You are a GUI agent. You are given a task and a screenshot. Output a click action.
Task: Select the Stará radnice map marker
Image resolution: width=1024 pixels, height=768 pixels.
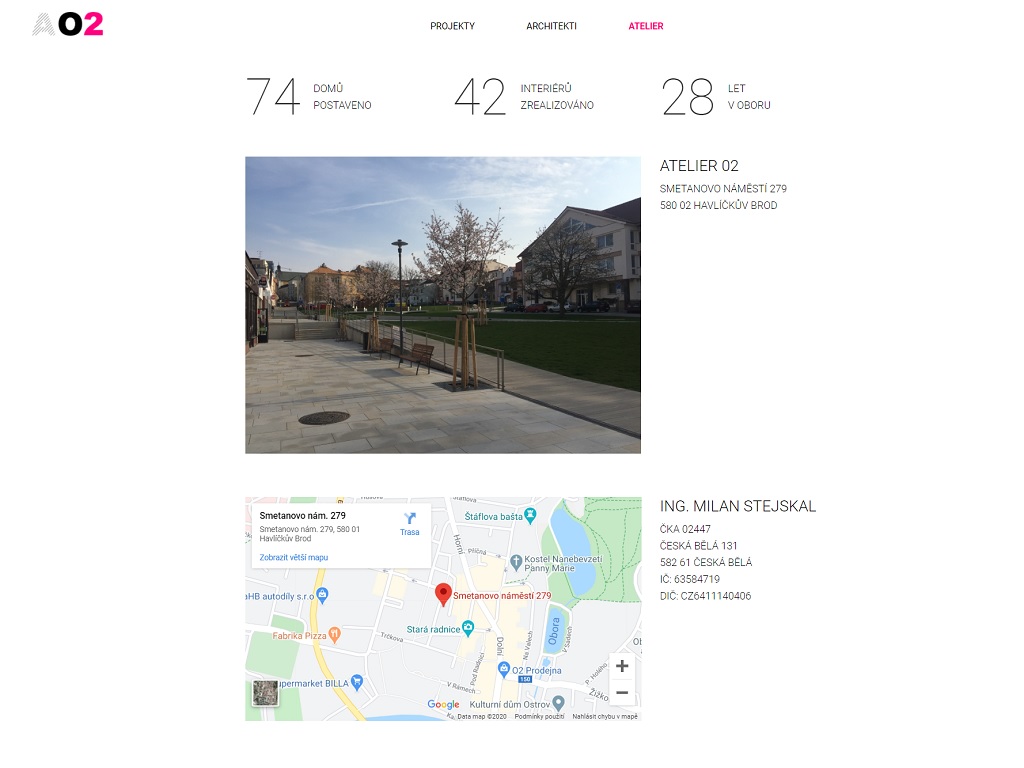(x=468, y=628)
